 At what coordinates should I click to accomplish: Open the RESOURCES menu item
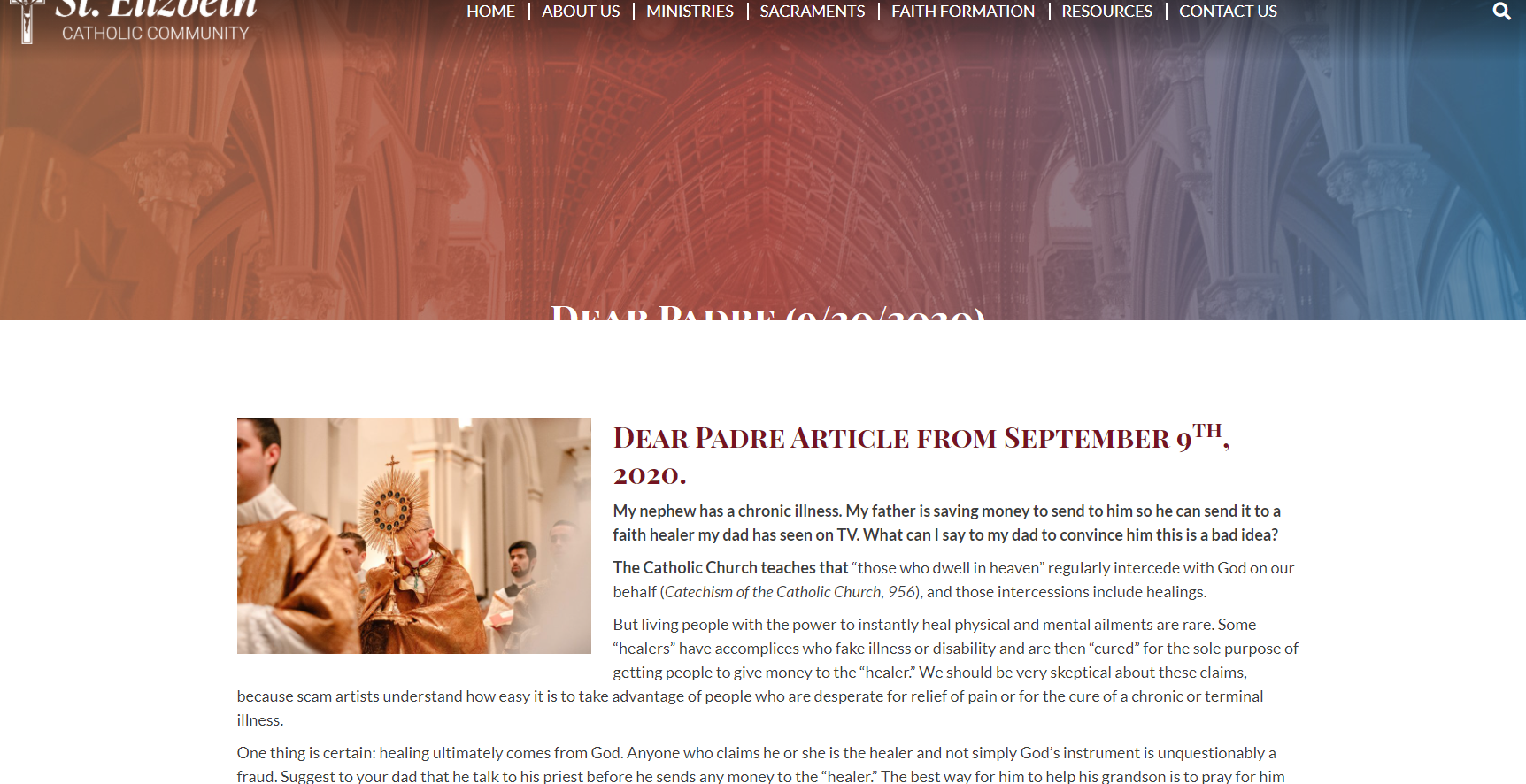1106,12
